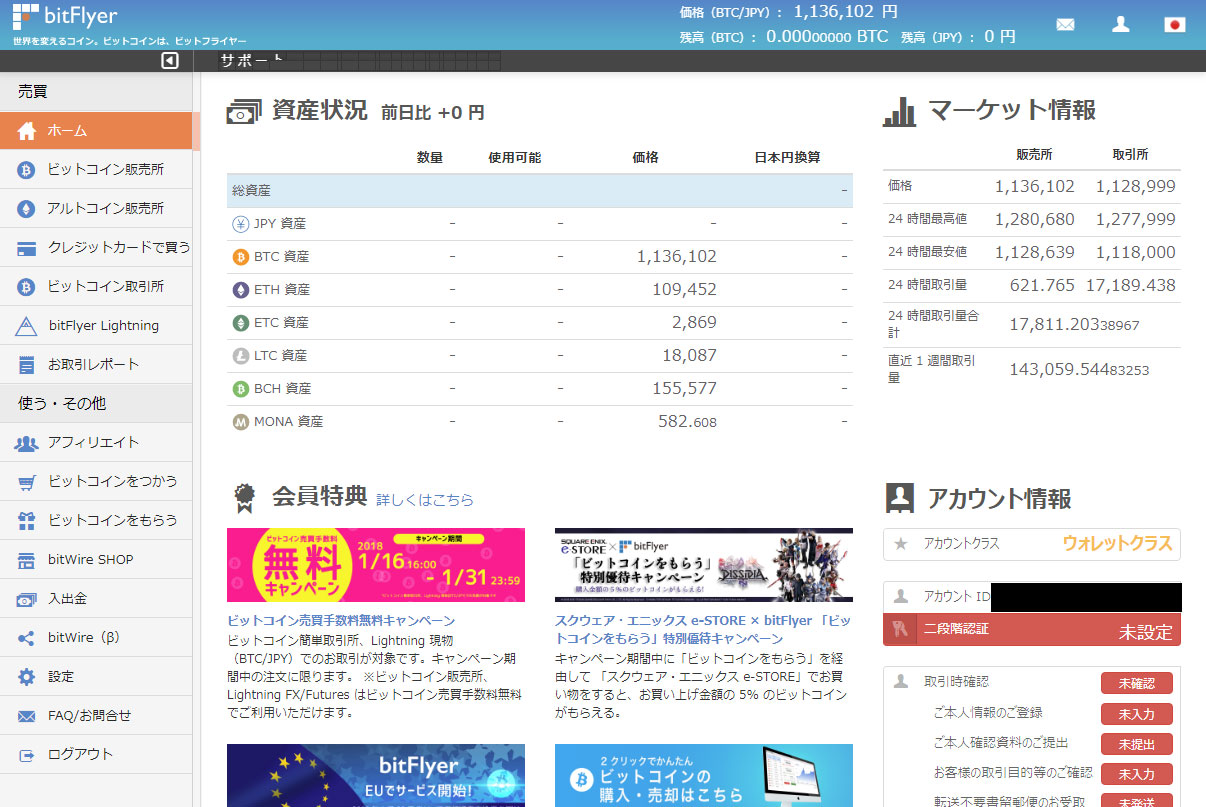Viewport: 1206px width, 807px height.
Task: Click 未提出 button for ご本人確認資料
Action: click(x=1136, y=745)
